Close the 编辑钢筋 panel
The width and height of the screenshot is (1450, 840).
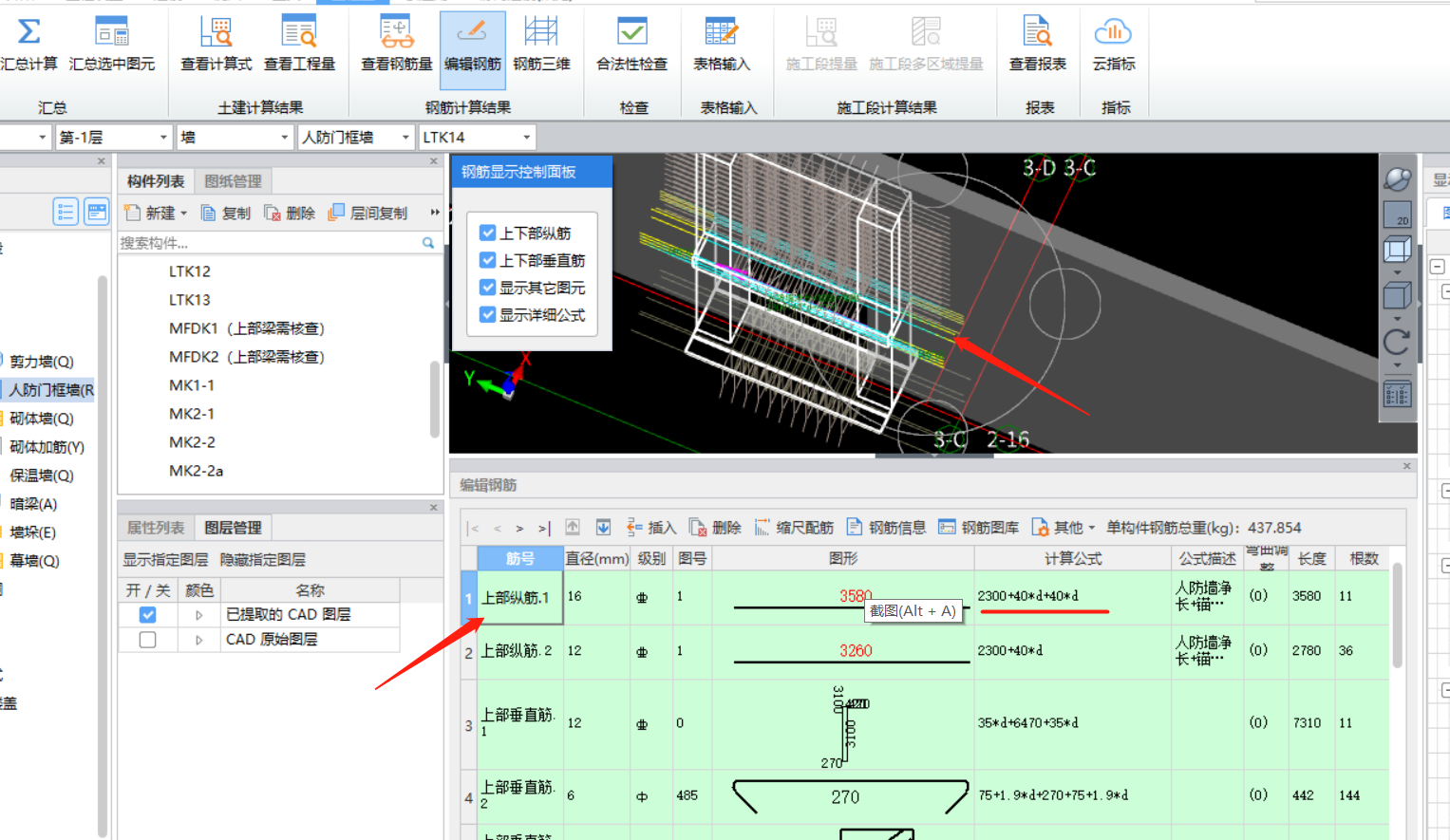pos(1407,466)
